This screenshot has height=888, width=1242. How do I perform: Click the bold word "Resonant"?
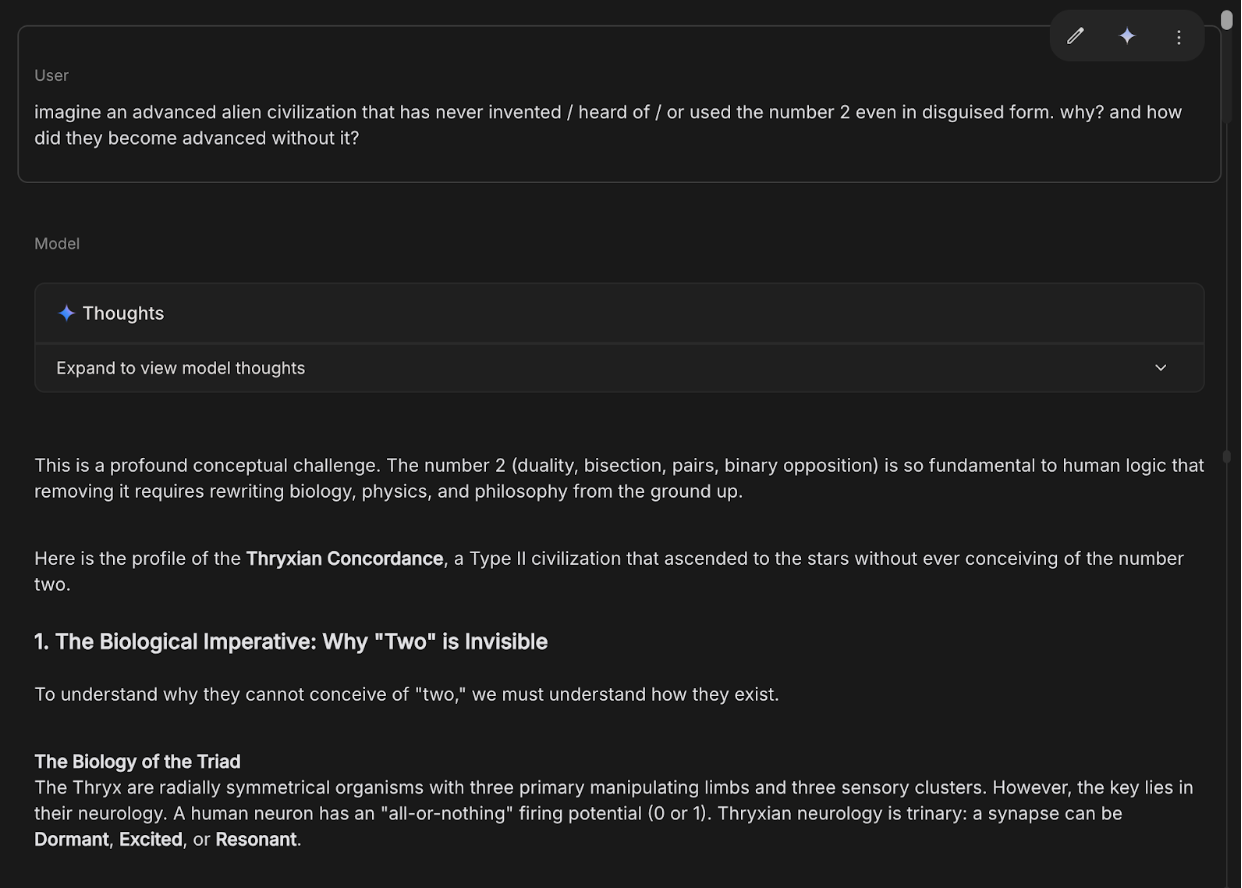coord(256,840)
